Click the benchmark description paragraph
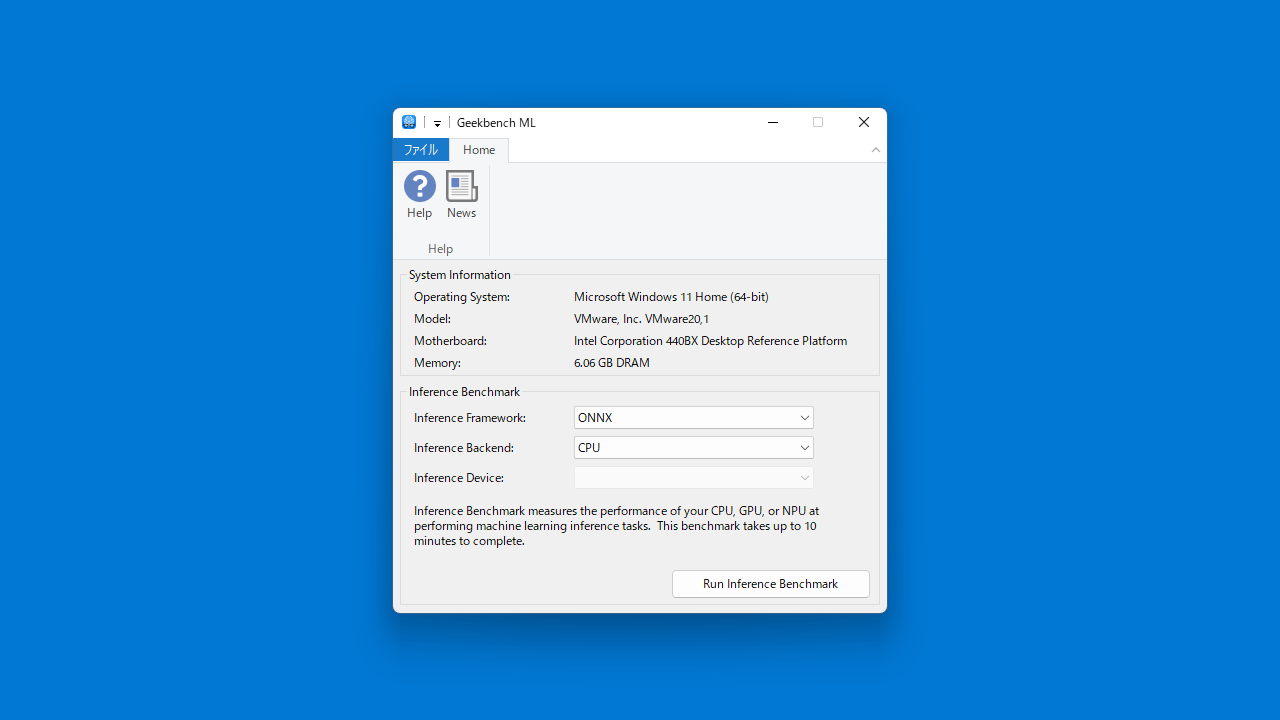The image size is (1280, 720). click(616, 526)
